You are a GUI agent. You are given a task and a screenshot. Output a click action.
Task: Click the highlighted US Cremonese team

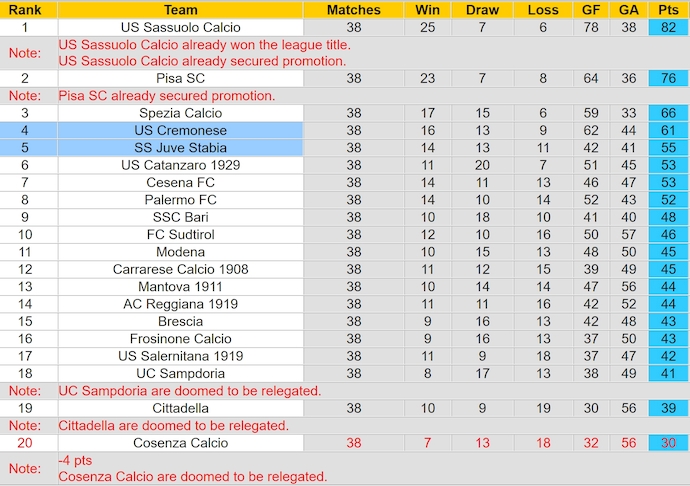pos(180,131)
